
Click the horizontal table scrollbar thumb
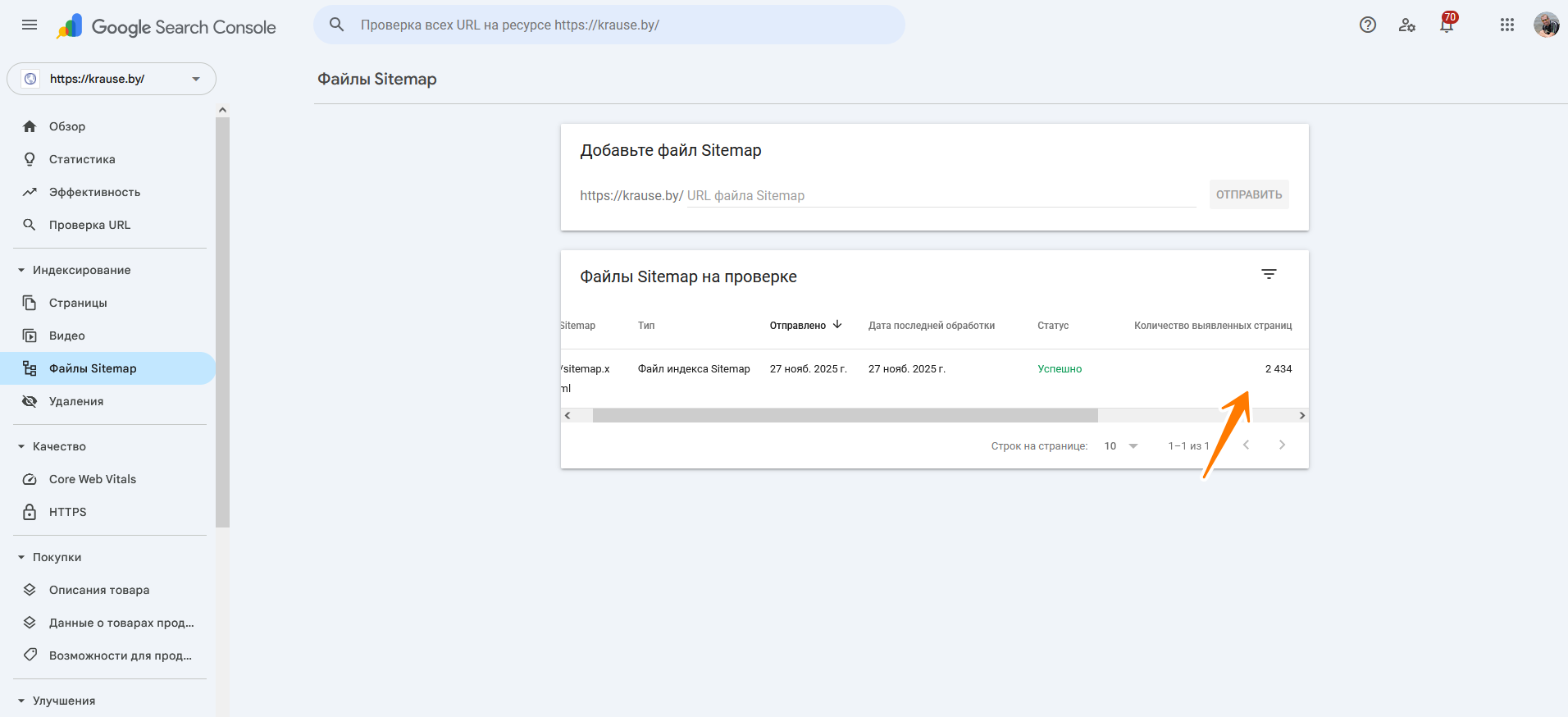click(845, 416)
